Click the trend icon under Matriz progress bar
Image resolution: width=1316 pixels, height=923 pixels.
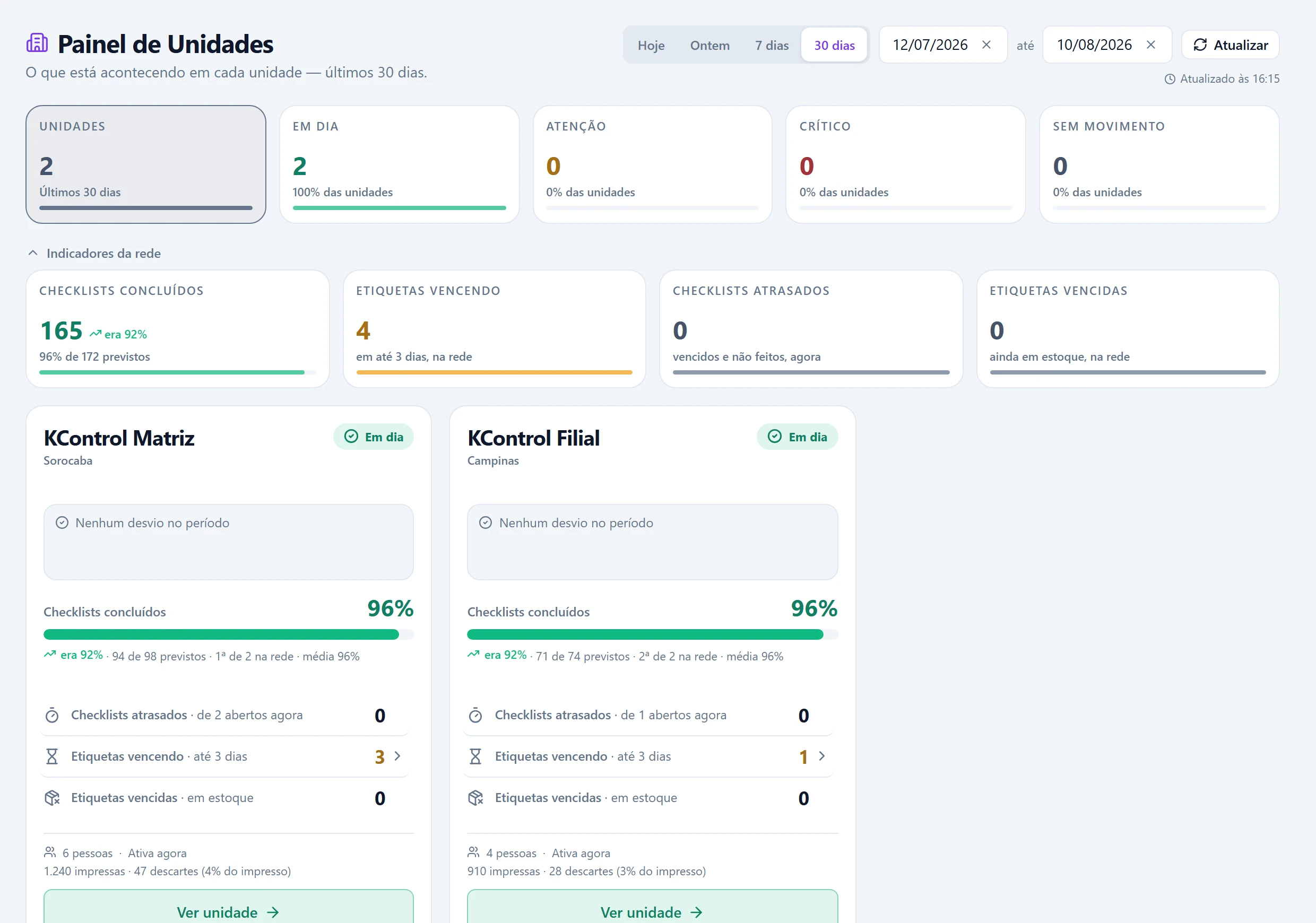point(50,654)
